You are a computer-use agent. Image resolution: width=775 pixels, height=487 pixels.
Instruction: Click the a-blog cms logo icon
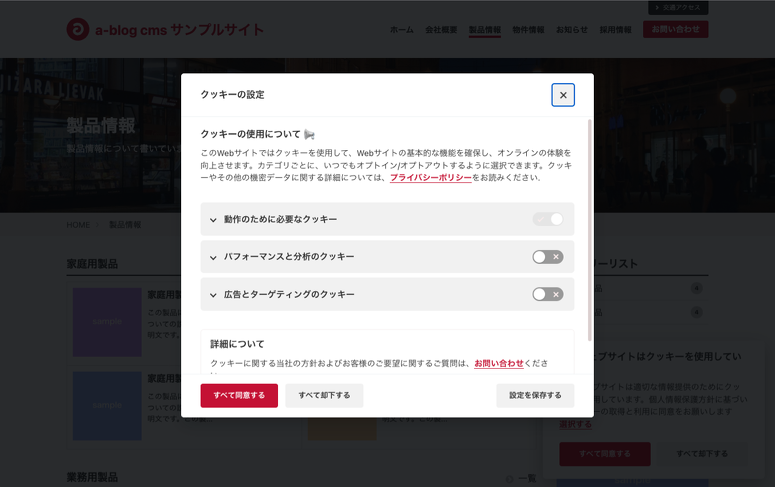click(78, 30)
